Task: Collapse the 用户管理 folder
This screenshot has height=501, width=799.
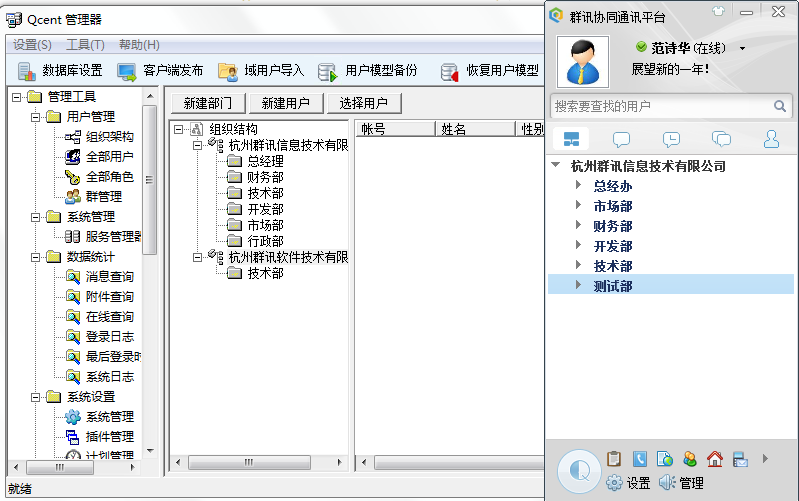Action: click(x=35, y=117)
